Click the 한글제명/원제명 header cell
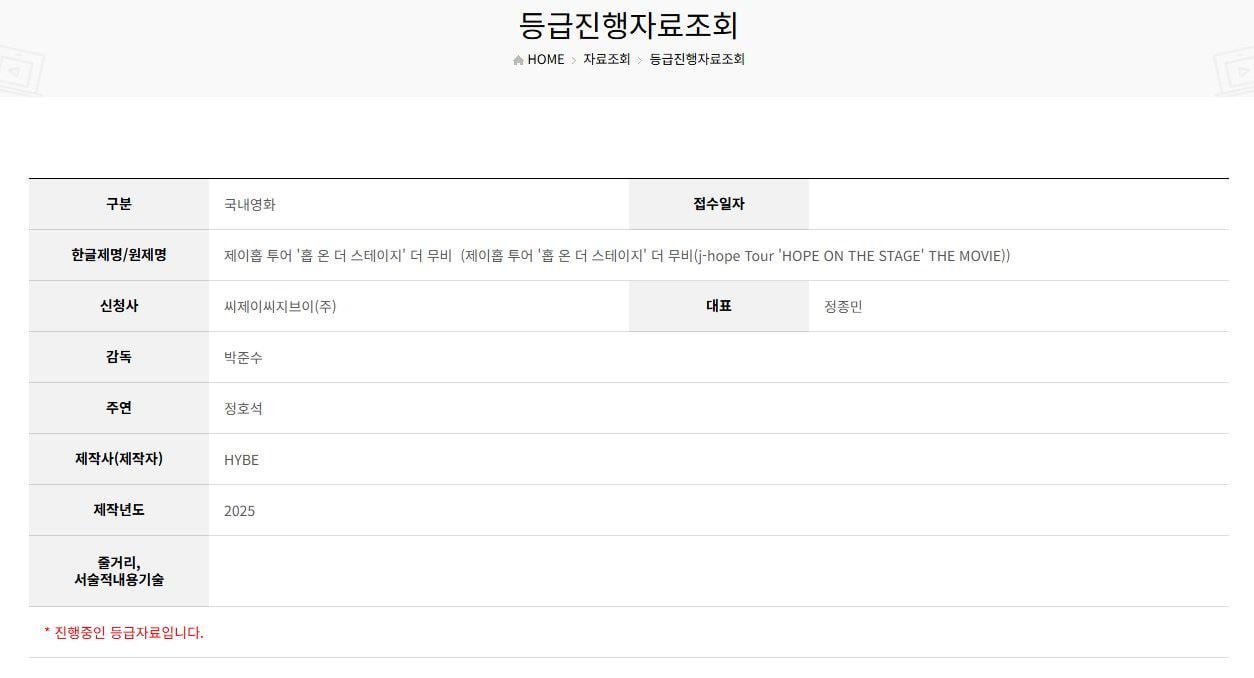This screenshot has height=678, width=1254. (119, 255)
